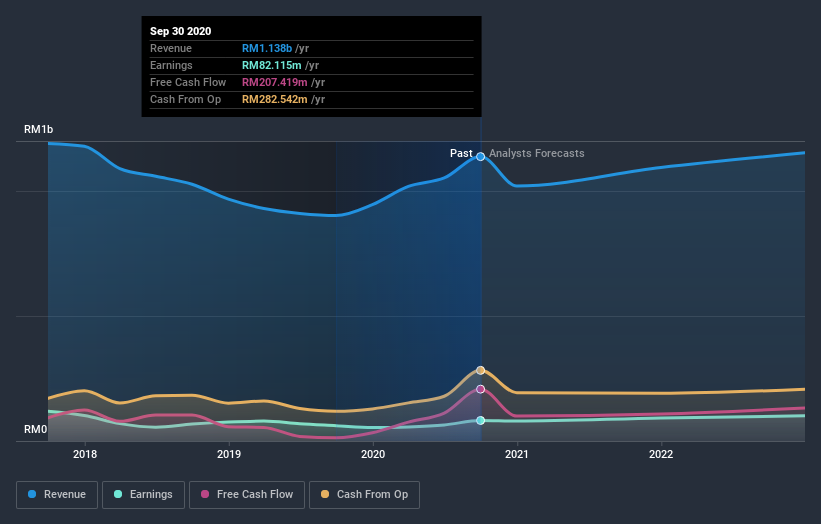Select the Free Cash Flow pink data point marker
Image resolution: width=821 pixels, height=524 pixels.
pos(481,389)
